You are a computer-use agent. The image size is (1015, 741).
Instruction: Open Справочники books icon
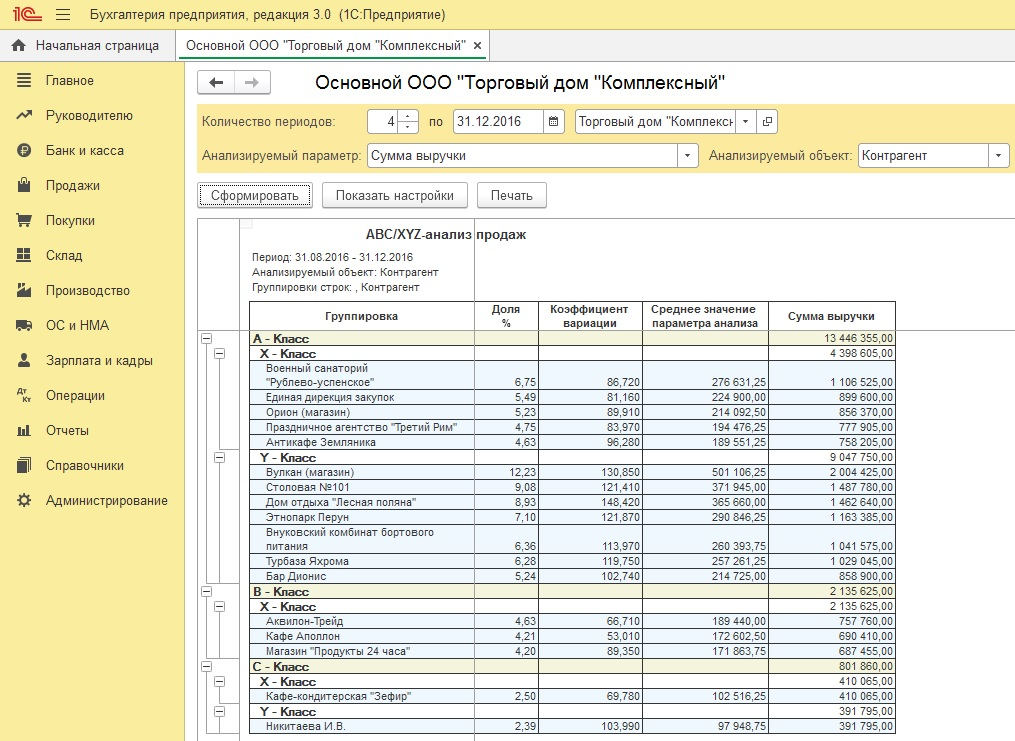point(24,465)
